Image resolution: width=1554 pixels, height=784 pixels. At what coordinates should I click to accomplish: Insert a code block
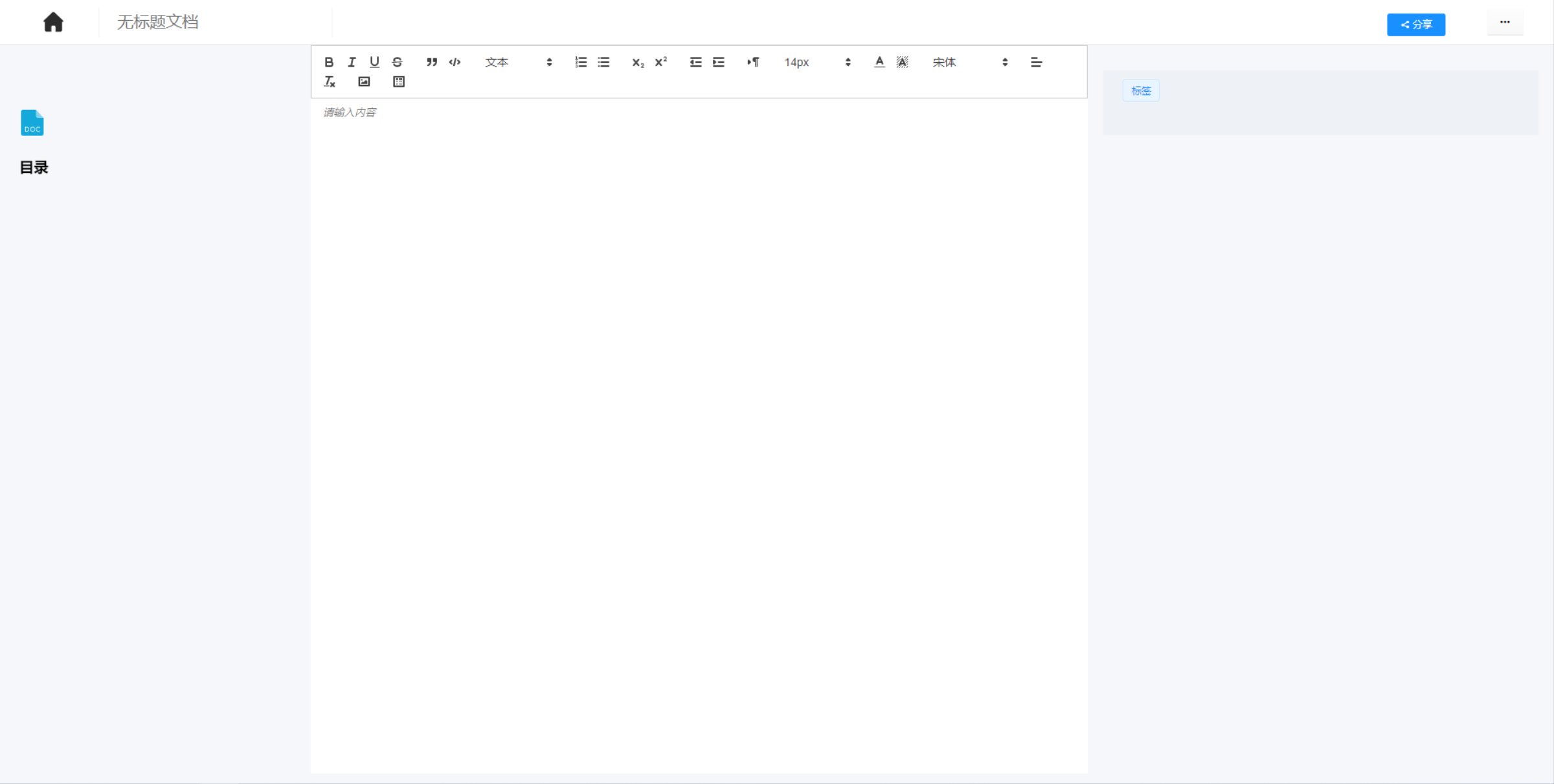(455, 62)
